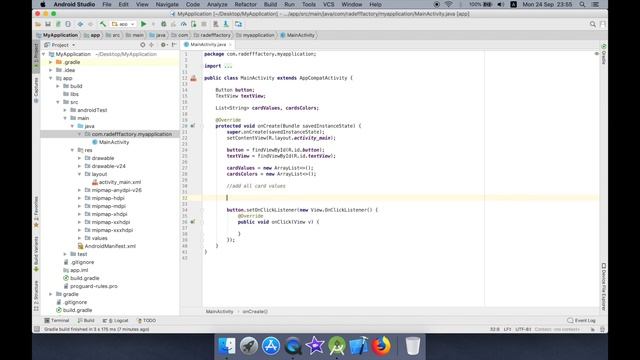Click the Profile app gauge icon

click(x=184, y=24)
